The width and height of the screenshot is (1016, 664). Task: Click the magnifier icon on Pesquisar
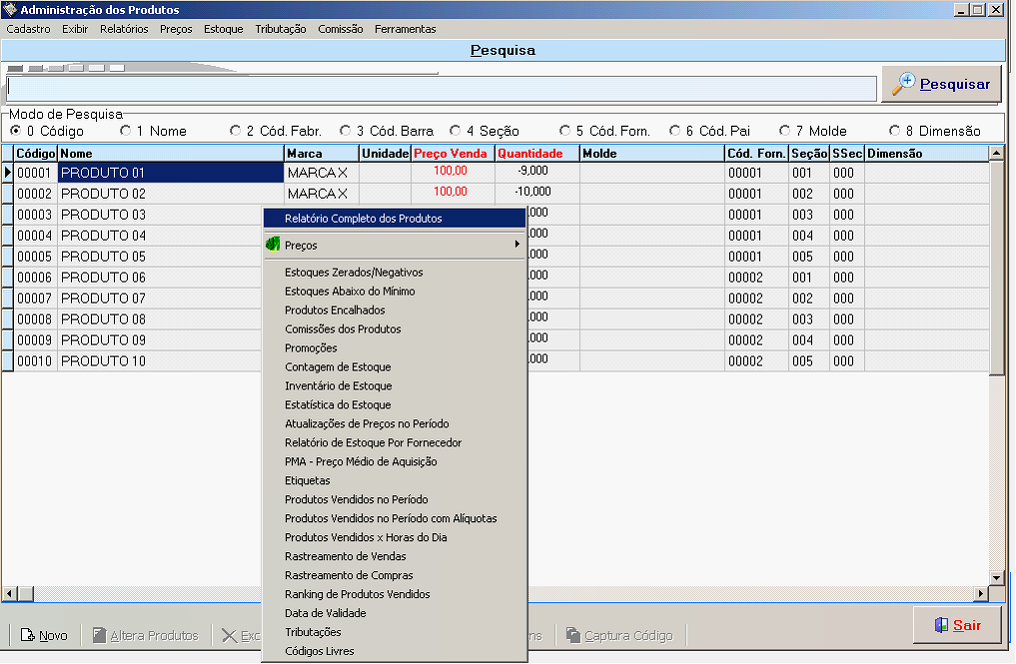pyautogui.click(x=904, y=84)
